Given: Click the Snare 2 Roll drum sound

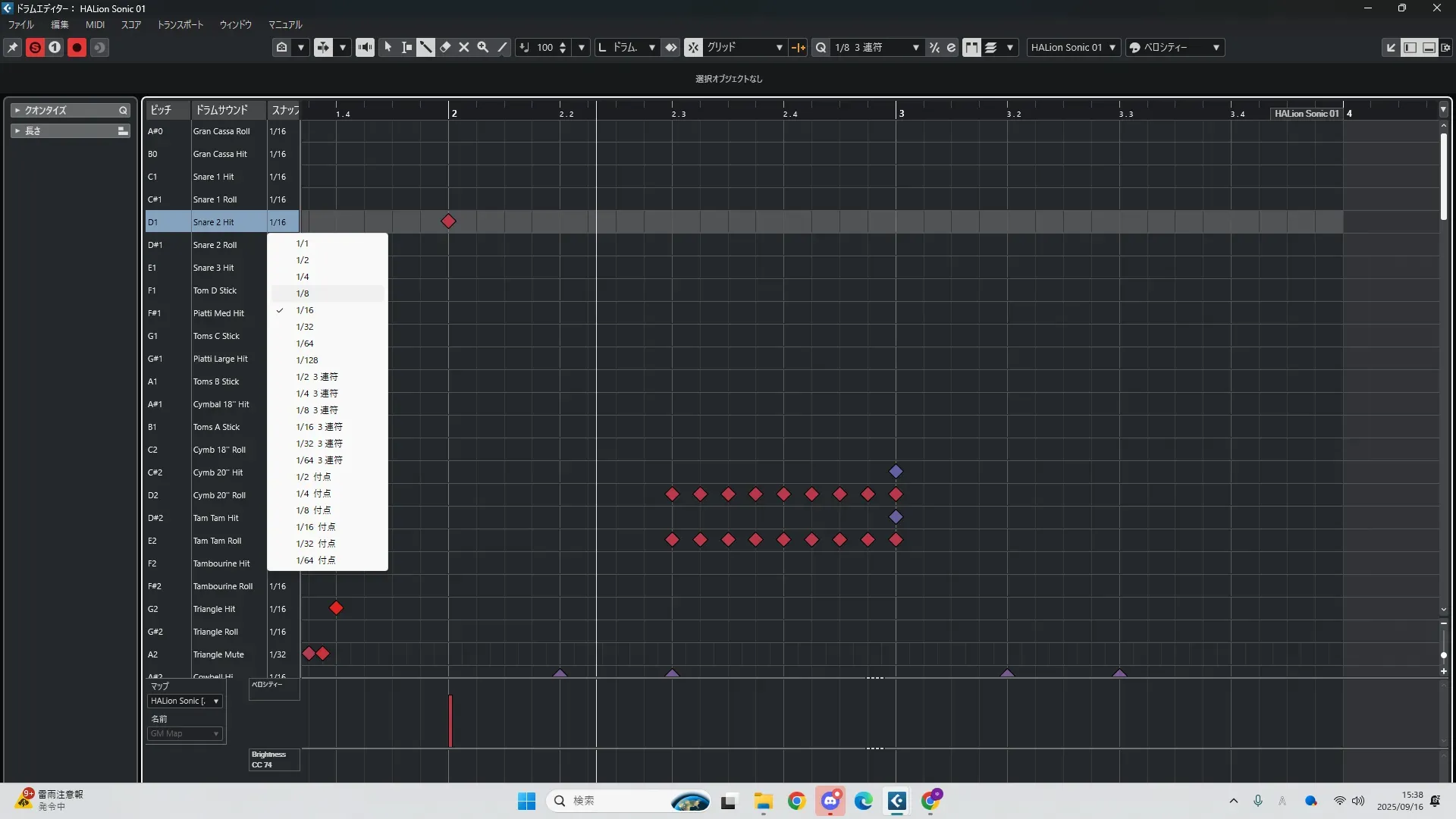Looking at the screenshot, I should [215, 245].
